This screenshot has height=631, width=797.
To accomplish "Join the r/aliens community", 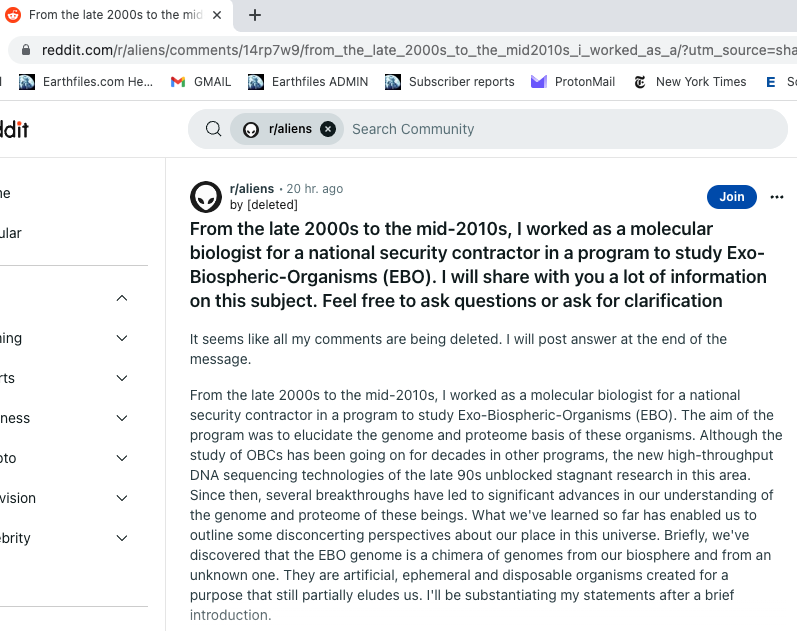I will pyautogui.click(x=731, y=197).
